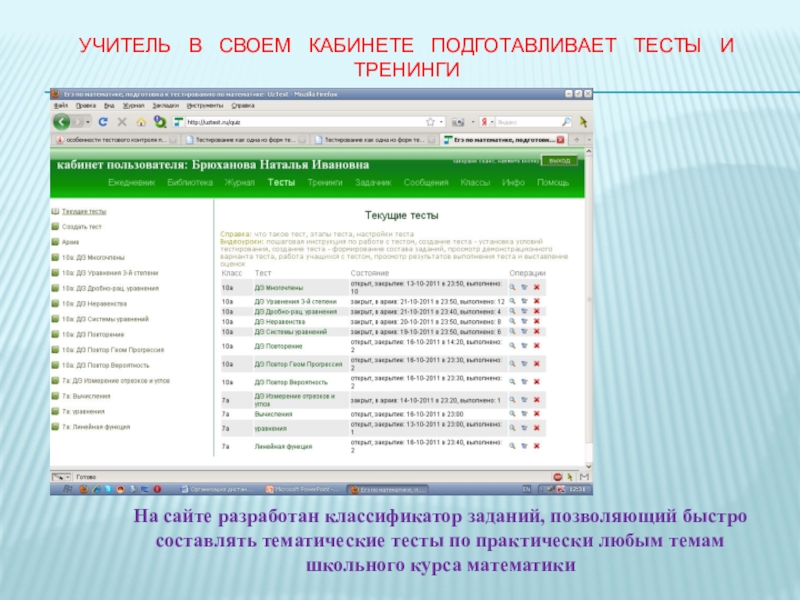800x600 pixels.
Task: Switch to Microsoft PowerPoint in taskbar
Action: [x=303, y=489]
